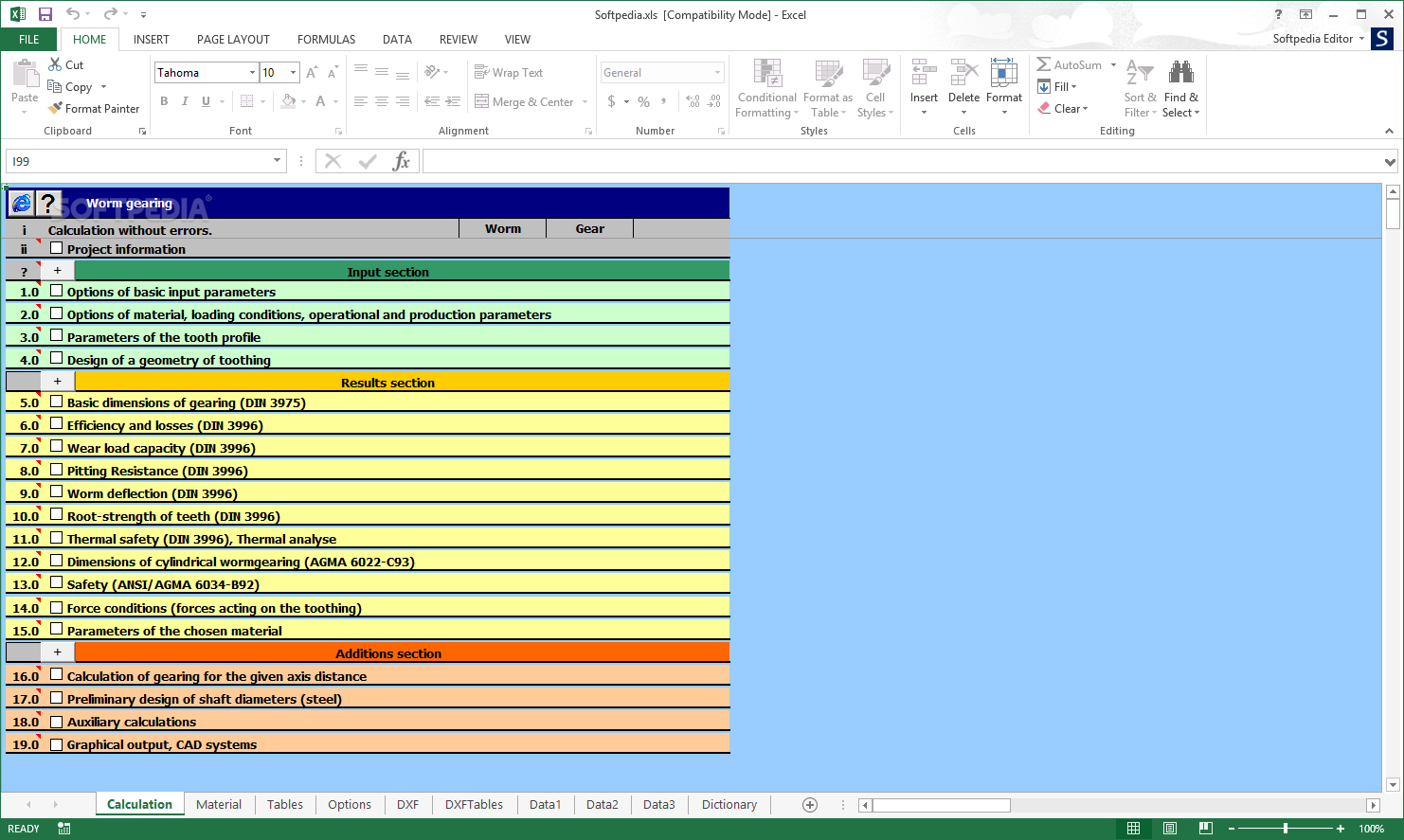Tick Options of basic input parameters checkbox
Screen dimensions: 1404x840
(57, 291)
